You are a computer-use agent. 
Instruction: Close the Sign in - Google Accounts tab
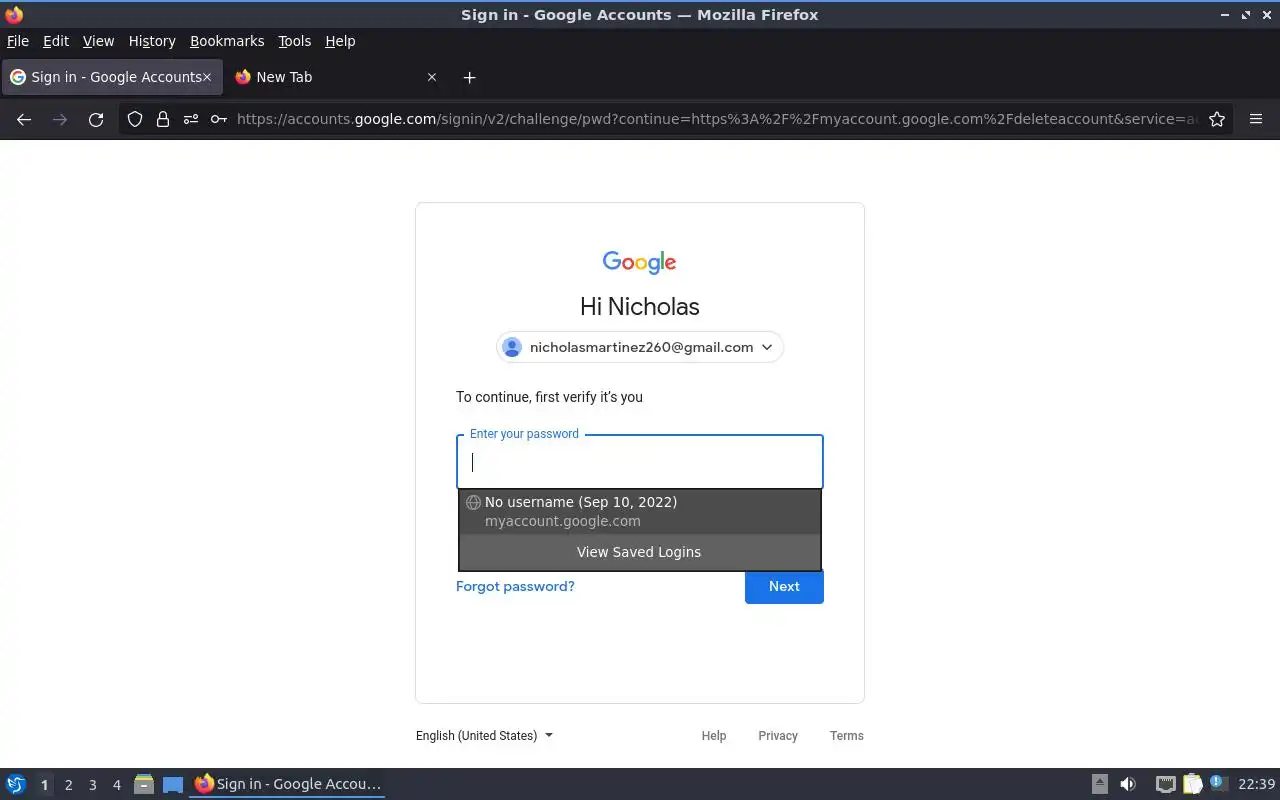point(207,77)
